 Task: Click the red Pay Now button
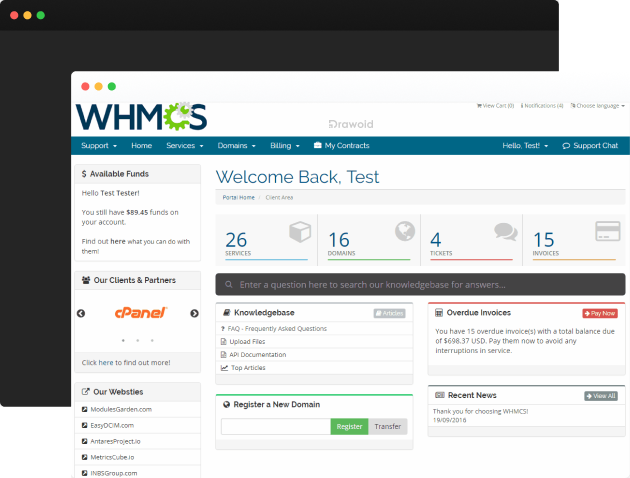[x=600, y=313]
